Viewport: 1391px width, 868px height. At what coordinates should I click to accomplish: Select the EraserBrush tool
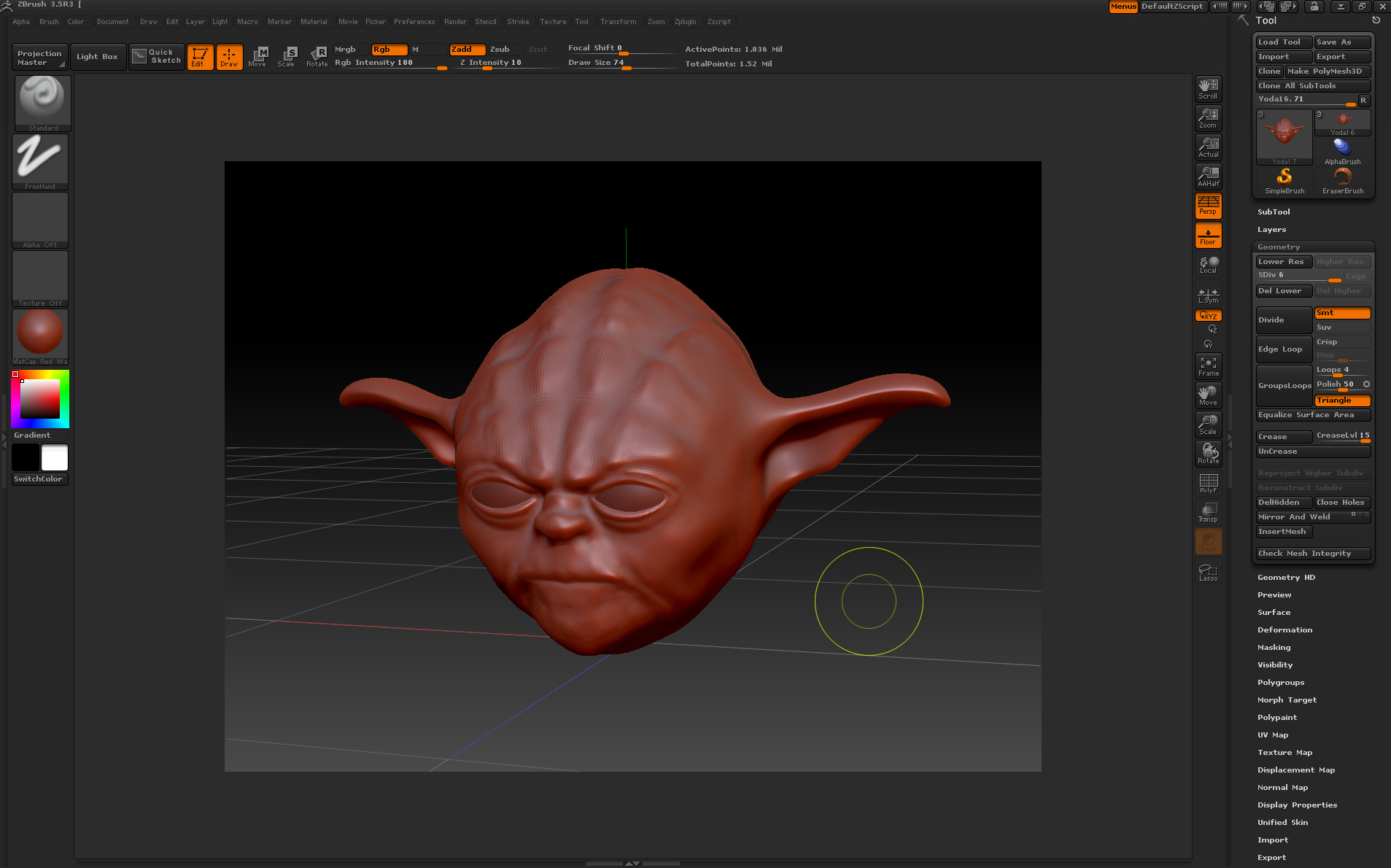1342,181
